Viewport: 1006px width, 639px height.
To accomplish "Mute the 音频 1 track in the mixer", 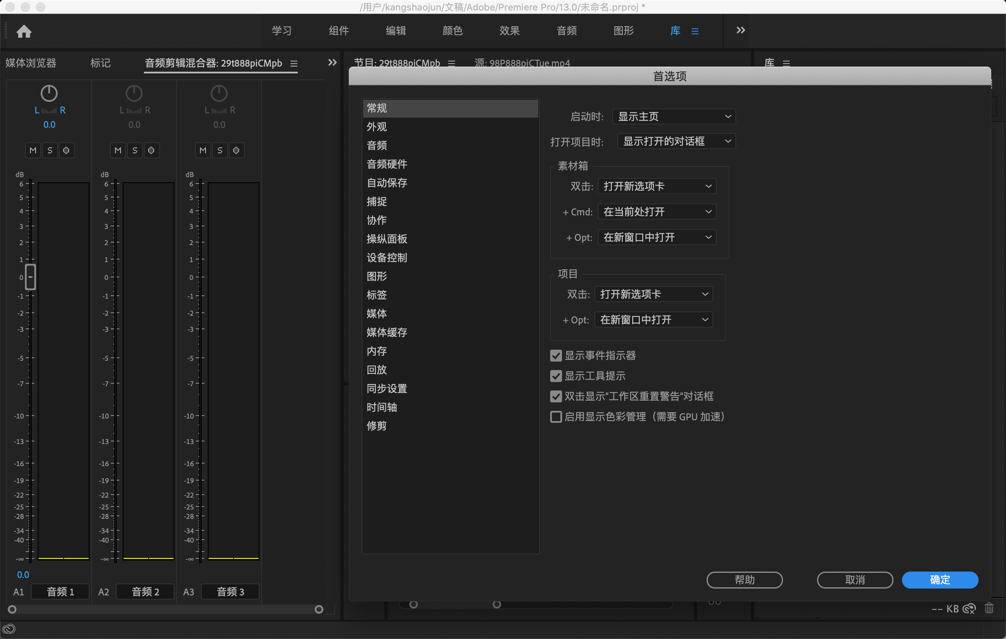I will point(33,149).
